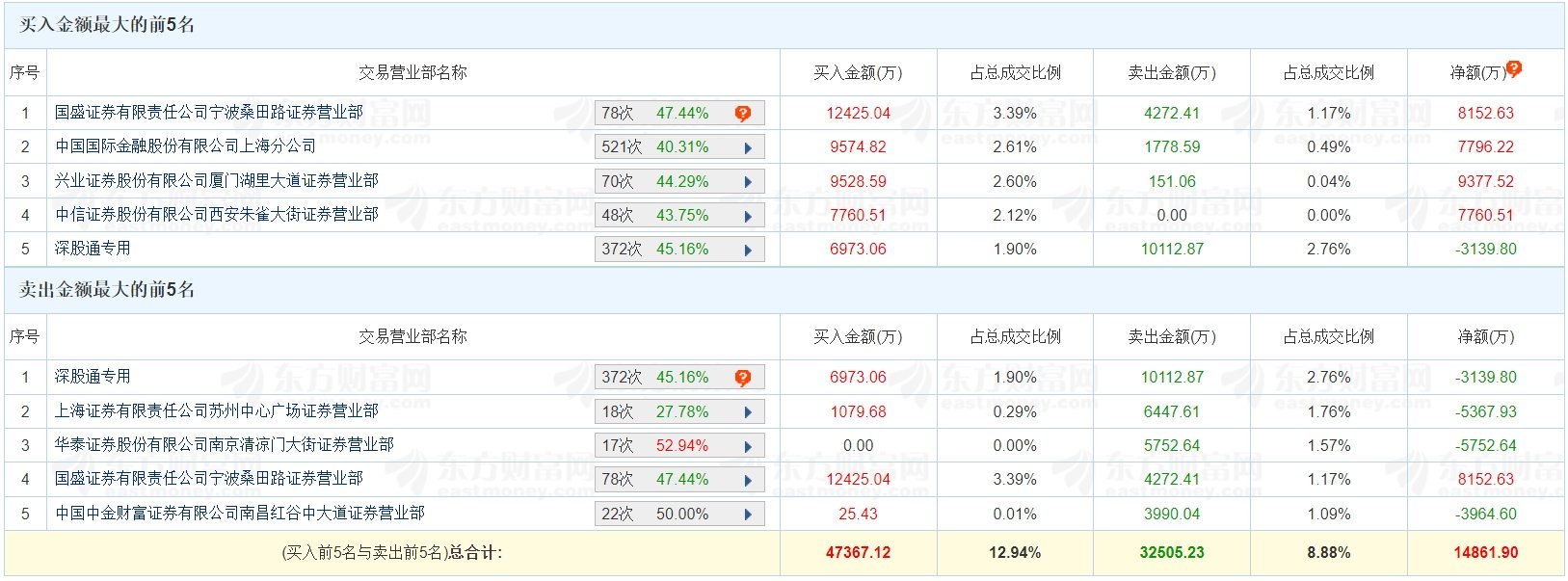This screenshot has height=581, width=1568.
Task: Open 国盛证券宁波桑田路证券营业部 link in the buy table
Action: point(209,113)
